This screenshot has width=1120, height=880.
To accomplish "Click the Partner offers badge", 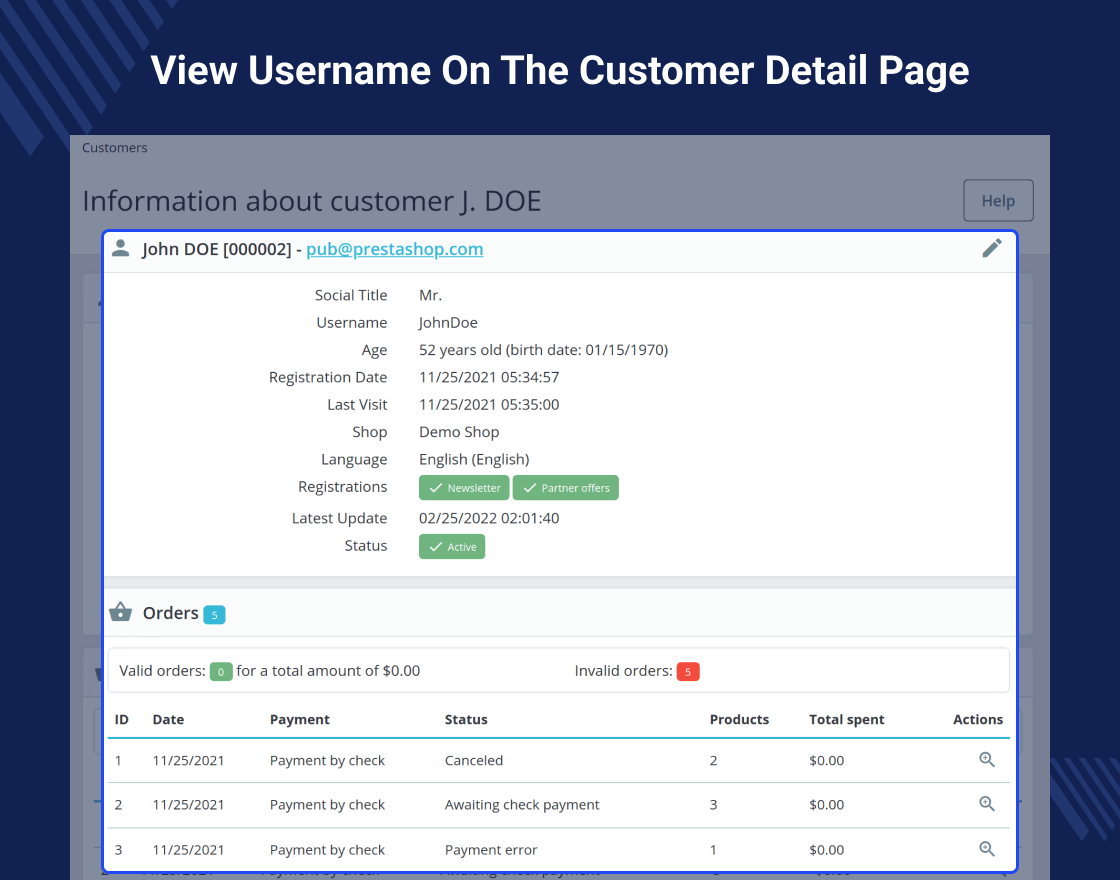I will pos(566,488).
